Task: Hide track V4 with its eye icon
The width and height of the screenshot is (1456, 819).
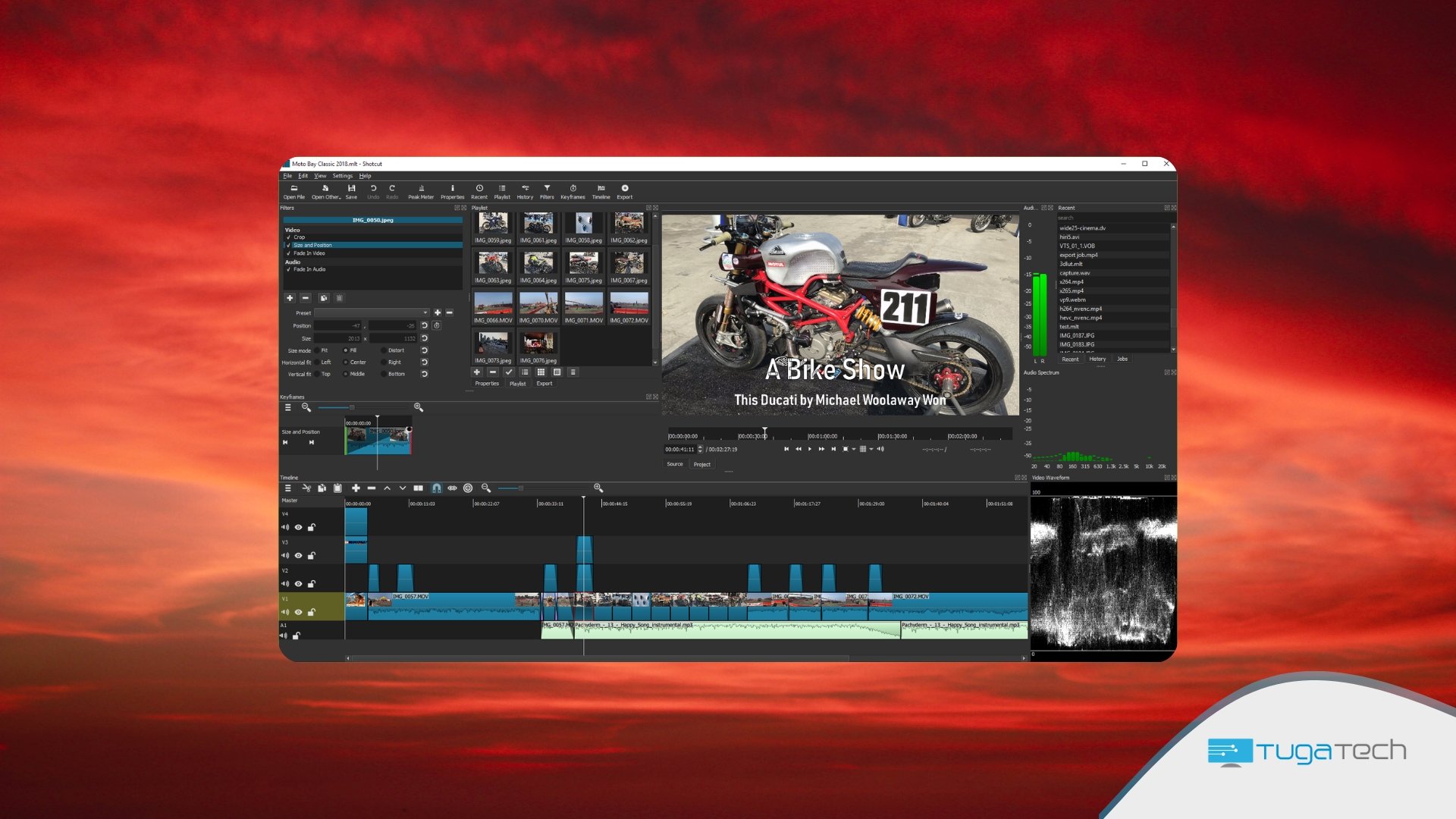Action: point(298,527)
